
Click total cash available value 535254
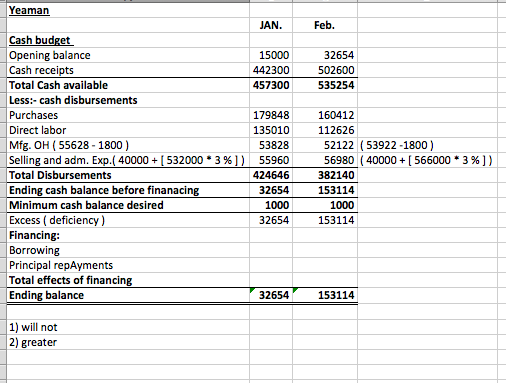pyautogui.click(x=325, y=85)
